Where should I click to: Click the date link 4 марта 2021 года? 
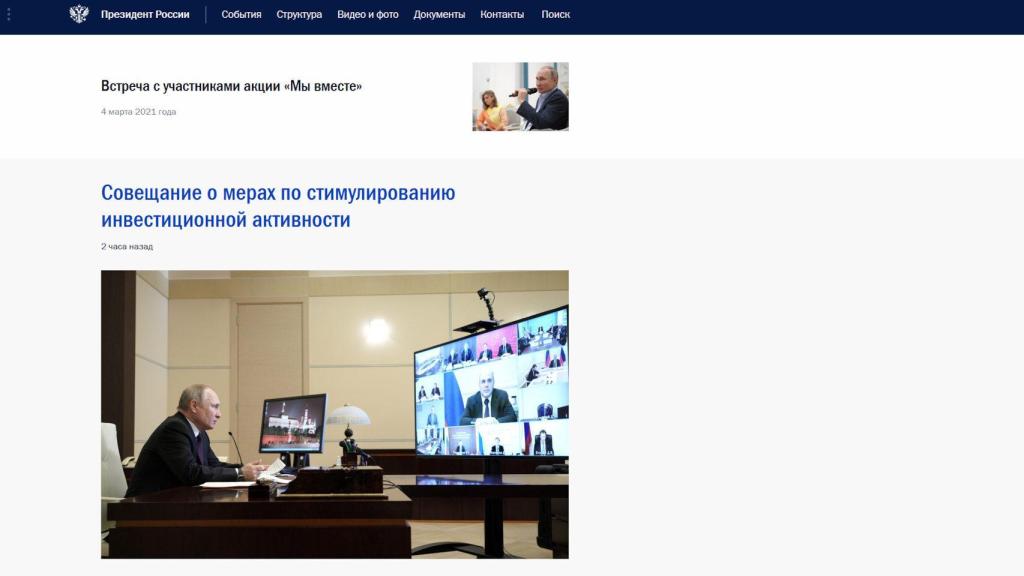point(137,112)
